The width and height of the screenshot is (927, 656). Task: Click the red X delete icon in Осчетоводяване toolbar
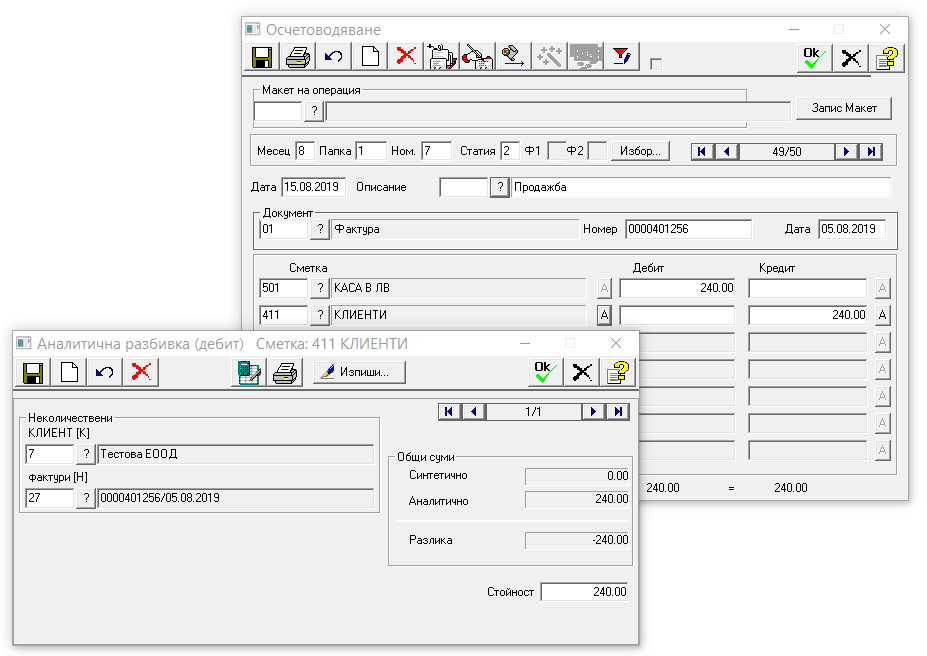click(x=406, y=57)
